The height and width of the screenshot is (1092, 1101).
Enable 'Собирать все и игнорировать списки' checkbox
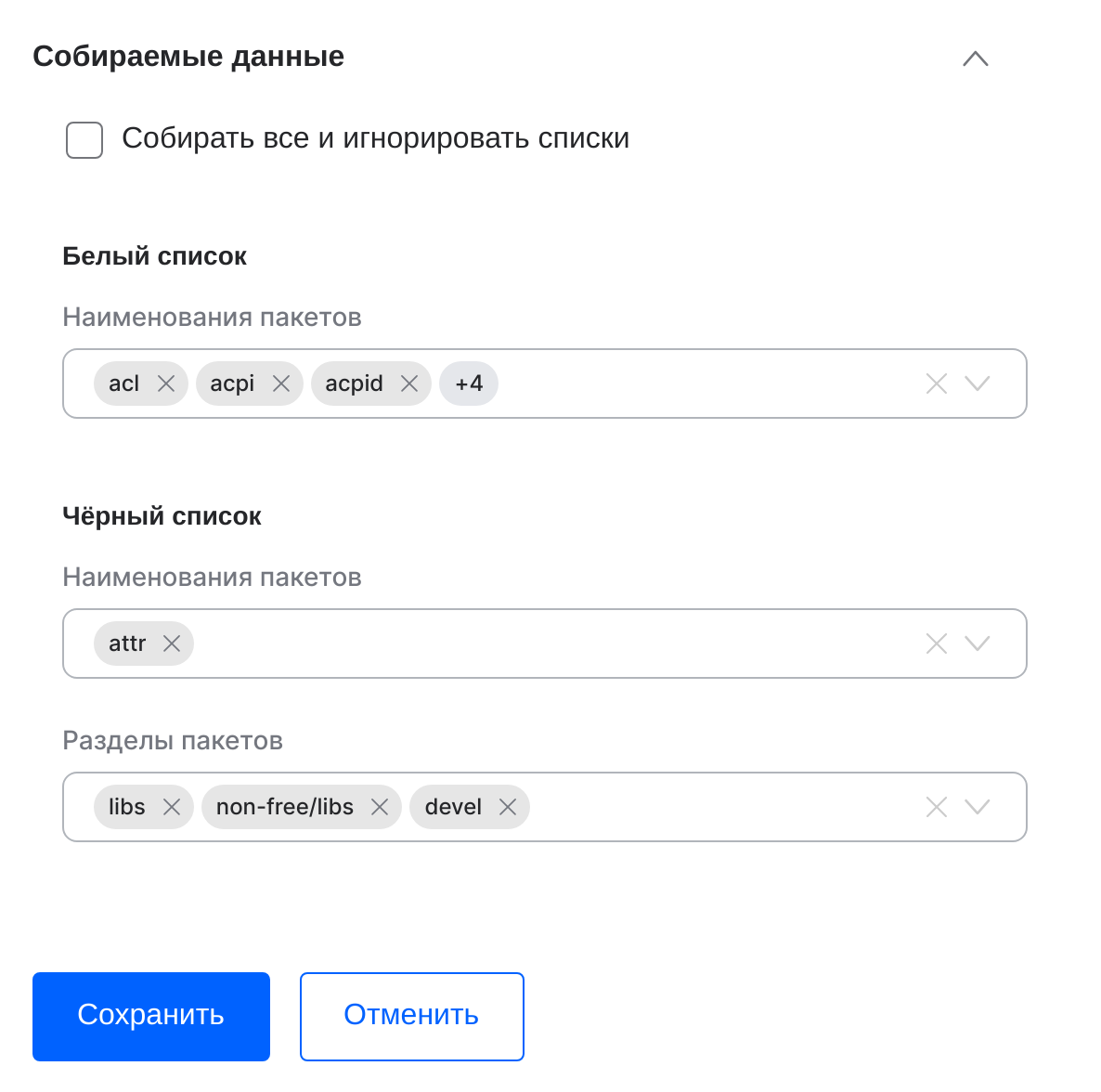(84, 139)
